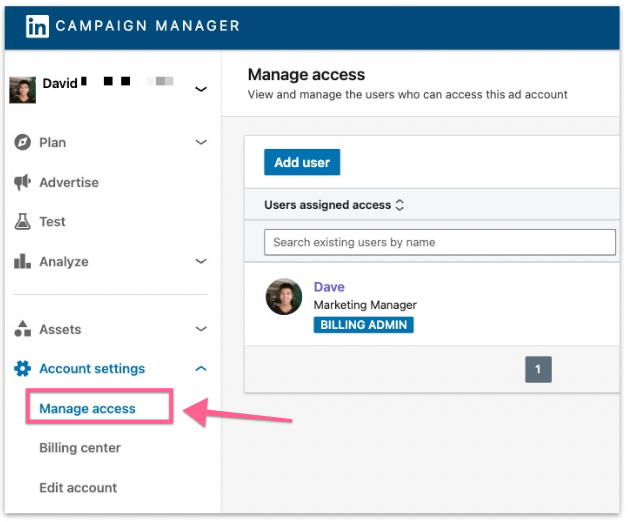Click the Test flask icon

pos(22,222)
